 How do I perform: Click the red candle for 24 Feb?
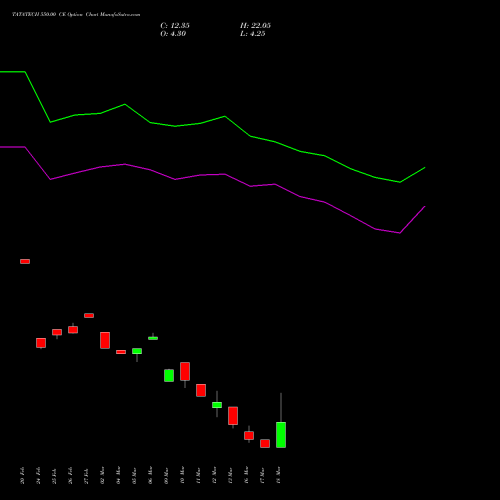click(x=41, y=343)
